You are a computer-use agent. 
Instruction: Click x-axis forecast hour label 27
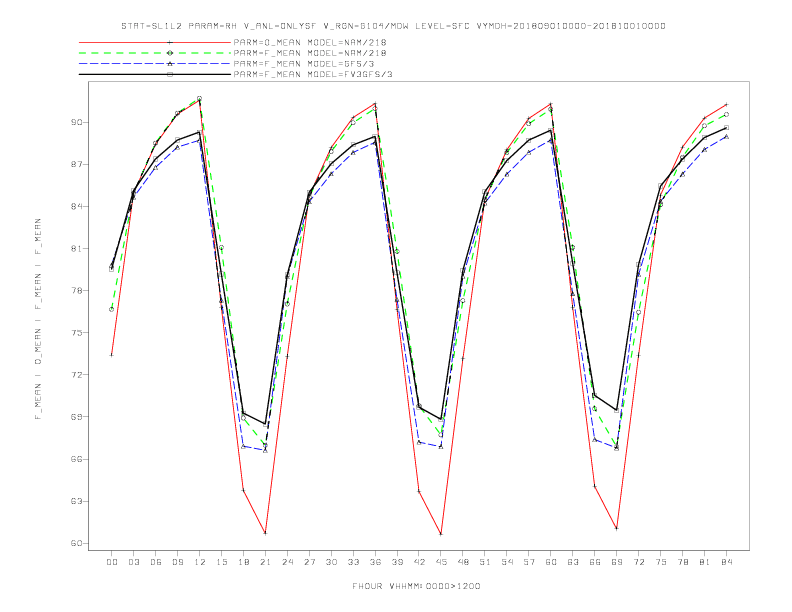(x=309, y=562)
